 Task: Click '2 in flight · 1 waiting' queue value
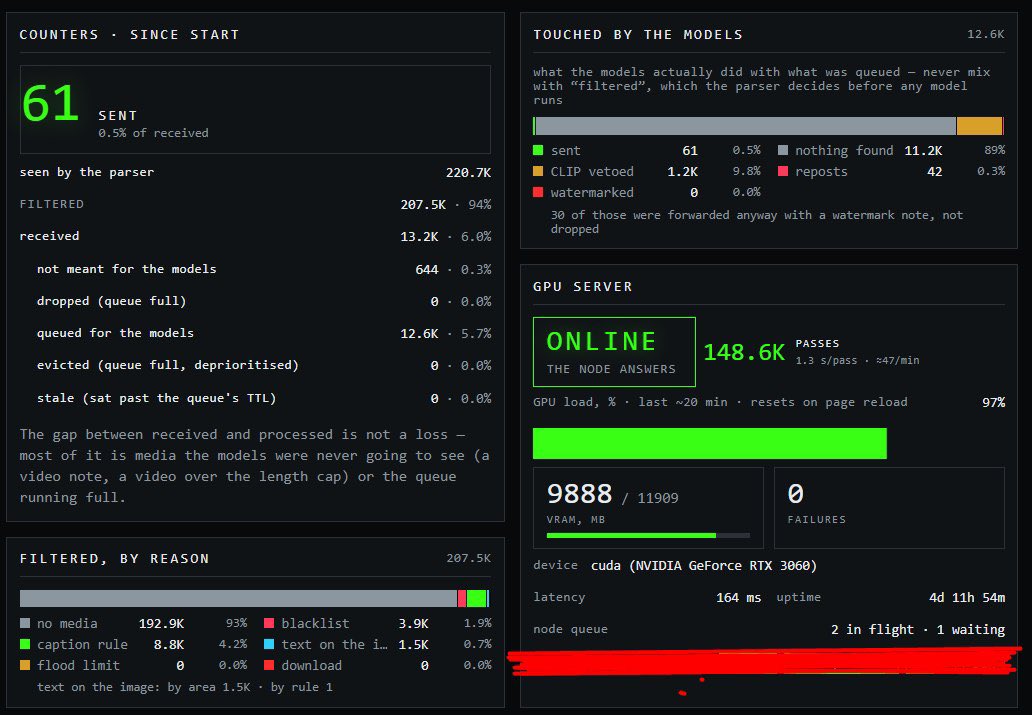917,629
